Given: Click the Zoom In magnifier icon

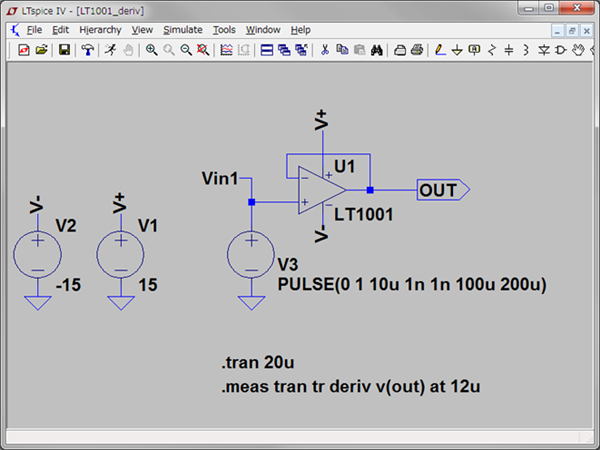Looking at the screenshot, I should [x=151, y=49].
